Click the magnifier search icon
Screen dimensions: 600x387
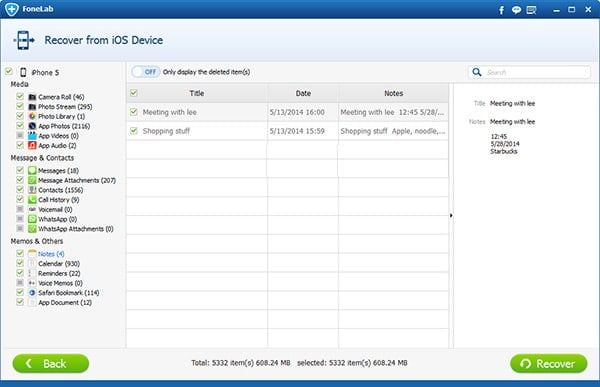tap(477, 72)
